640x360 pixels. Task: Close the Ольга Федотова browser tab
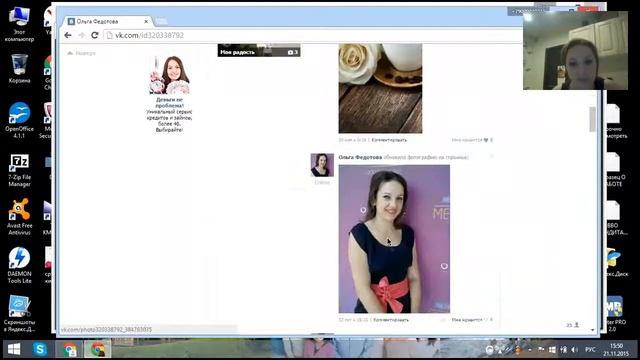tap(146, 21)
